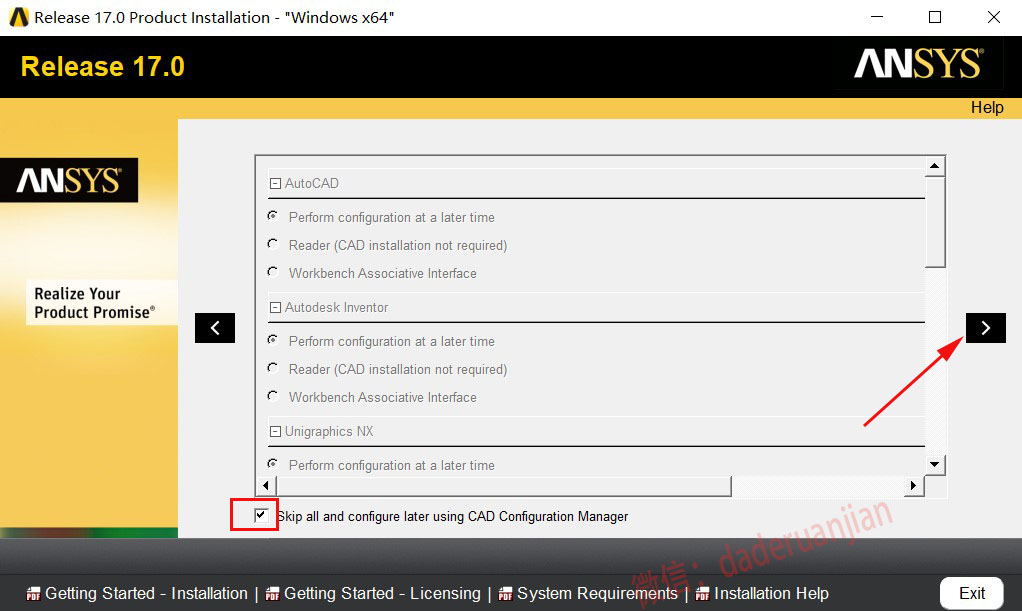Click the Exit button
This screenshot has width=1022, height=611.
971,593
